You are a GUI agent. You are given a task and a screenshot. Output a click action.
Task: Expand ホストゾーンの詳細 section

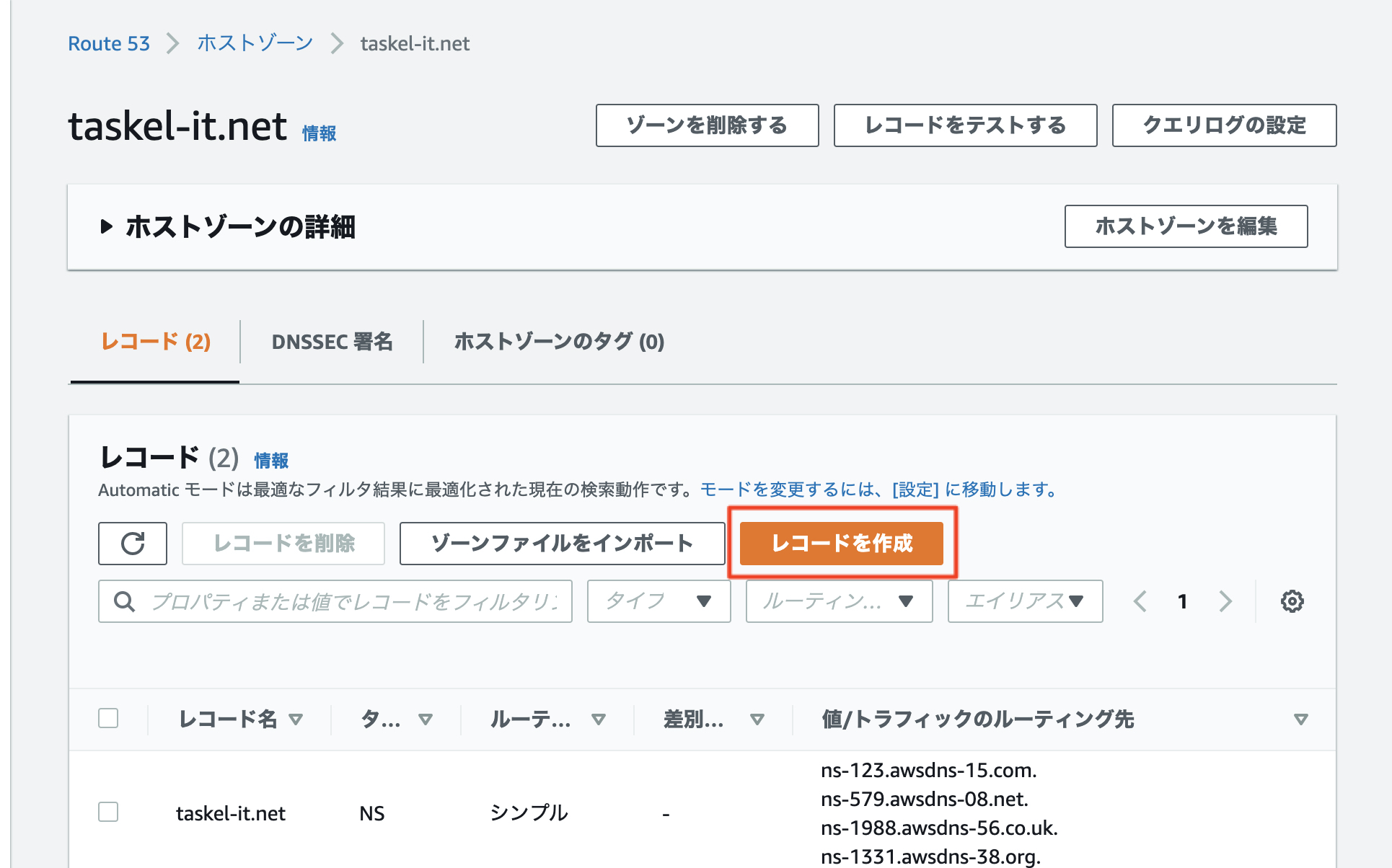107,227
